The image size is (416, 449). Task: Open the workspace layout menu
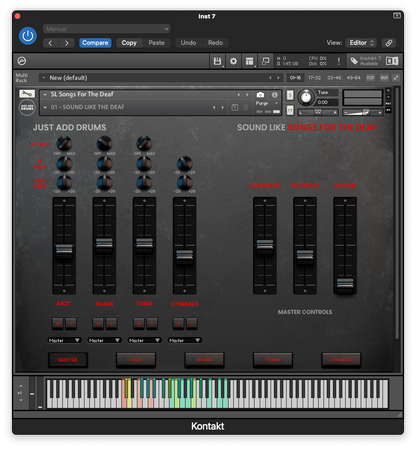249,61
